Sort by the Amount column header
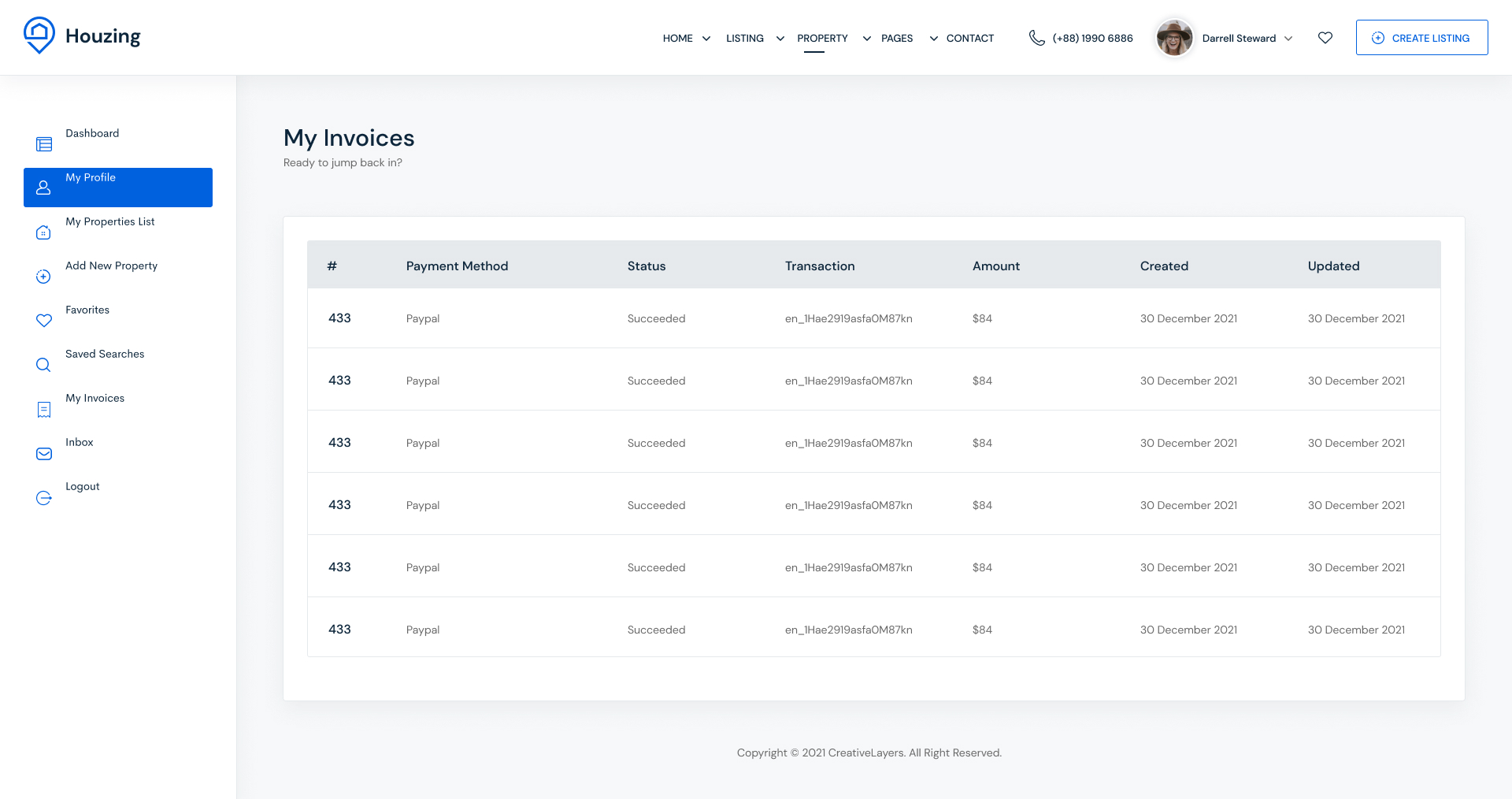 point(995,266)
